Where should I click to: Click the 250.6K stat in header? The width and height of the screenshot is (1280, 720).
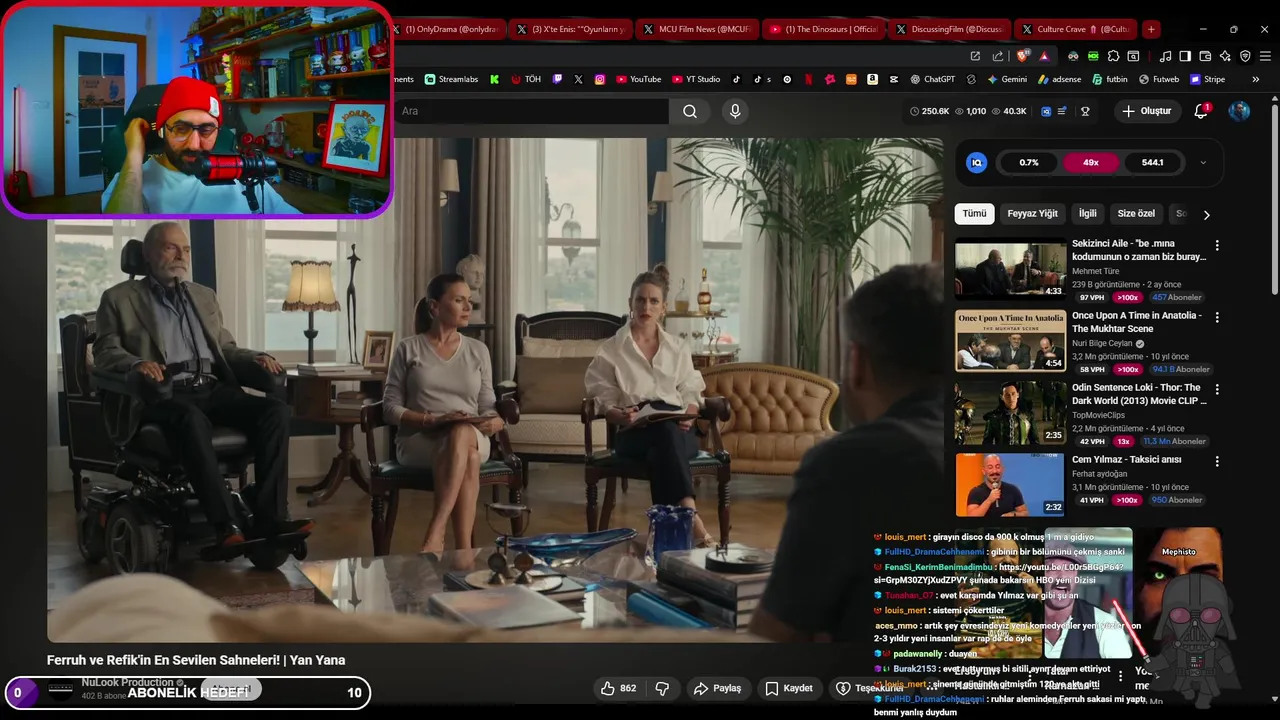pos(929,111)
